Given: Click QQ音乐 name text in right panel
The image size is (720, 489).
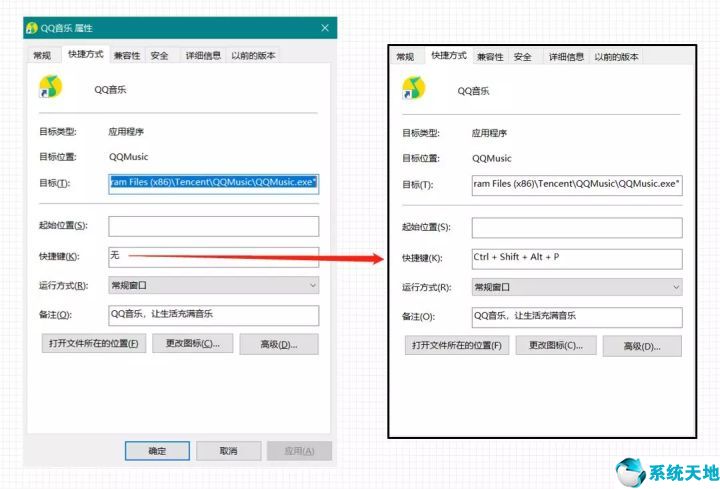Looking at the screenshot, I should 473,91.
